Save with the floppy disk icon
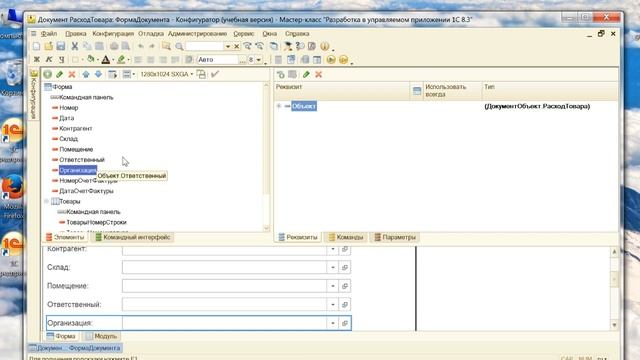 (61, 47)
